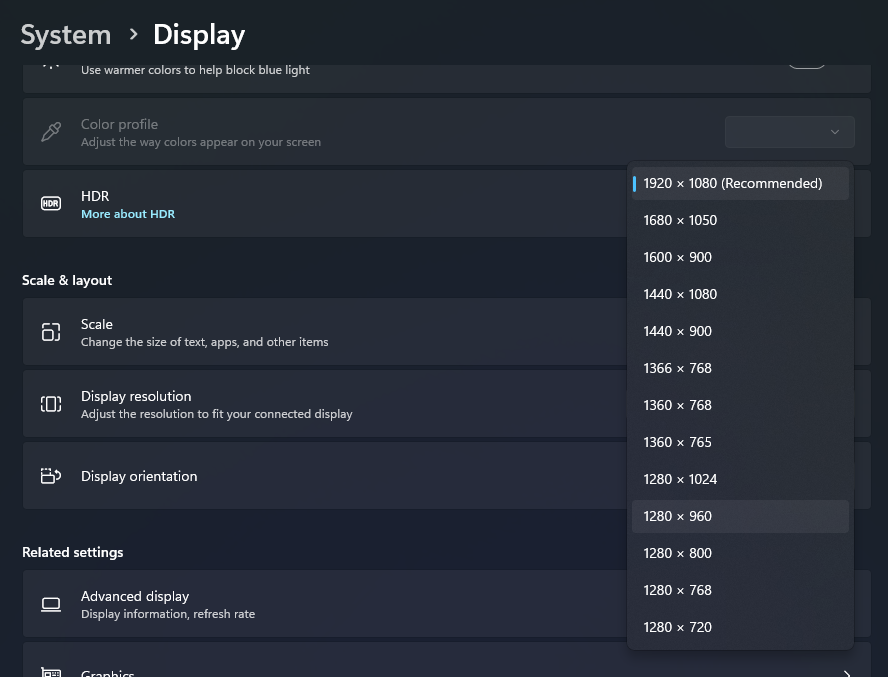
Task: Click the Advanced display monitor icon
Action: tap(51, 604)
